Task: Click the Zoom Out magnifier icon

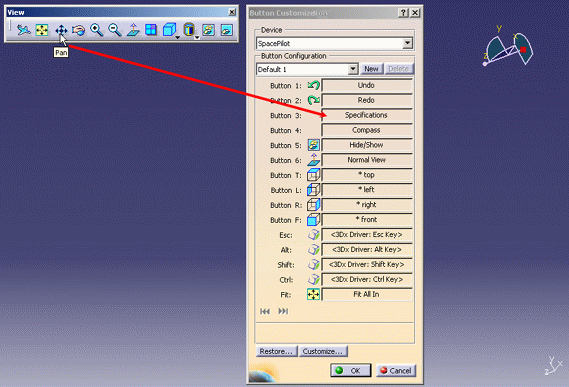Action: coord(115,30)
